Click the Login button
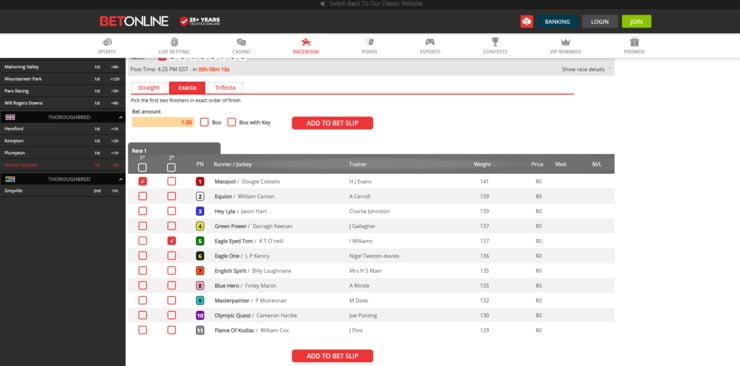740x366 pixels. [599, 22]
